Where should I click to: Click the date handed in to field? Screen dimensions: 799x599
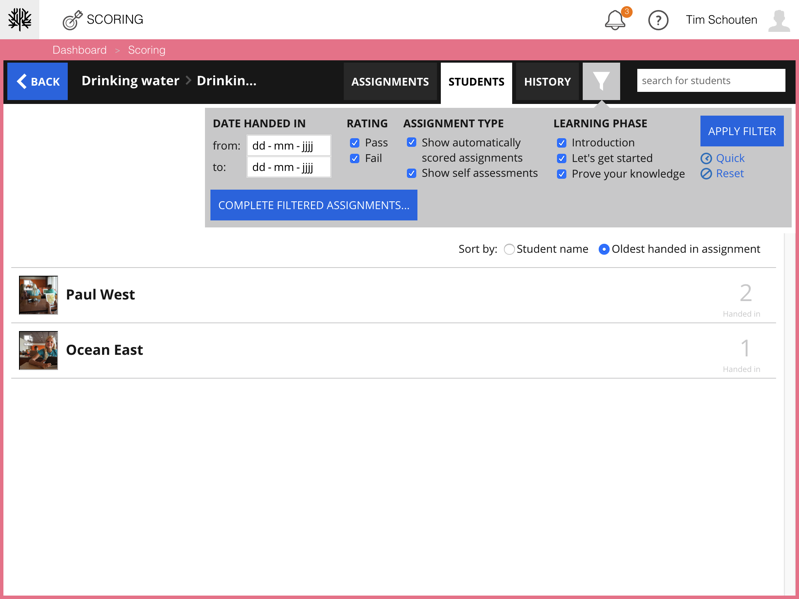point(289,167)
